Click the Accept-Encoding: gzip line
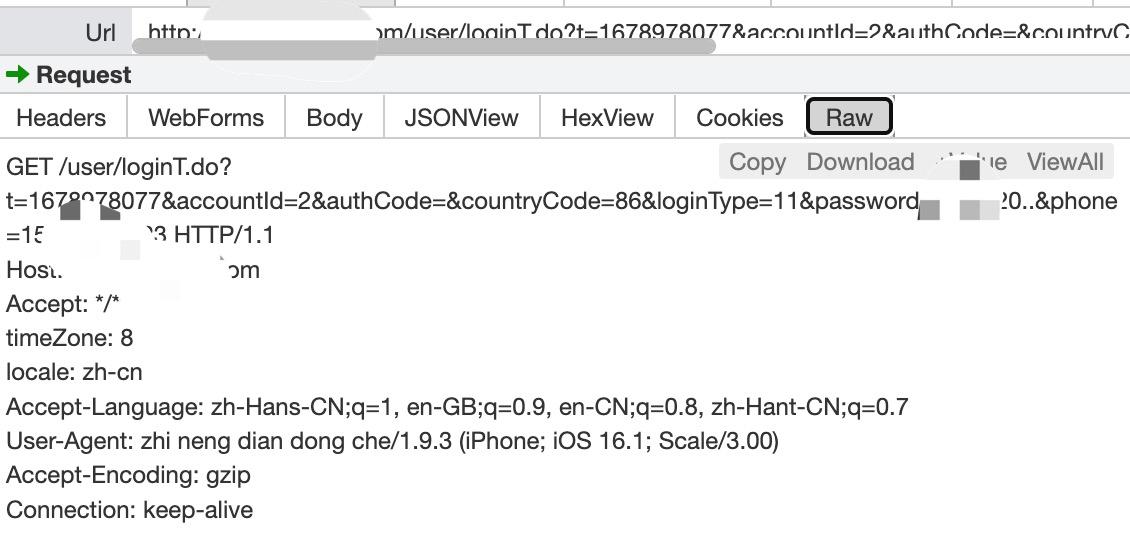This screenshot has width=1130, height=556. click(128, 475)
